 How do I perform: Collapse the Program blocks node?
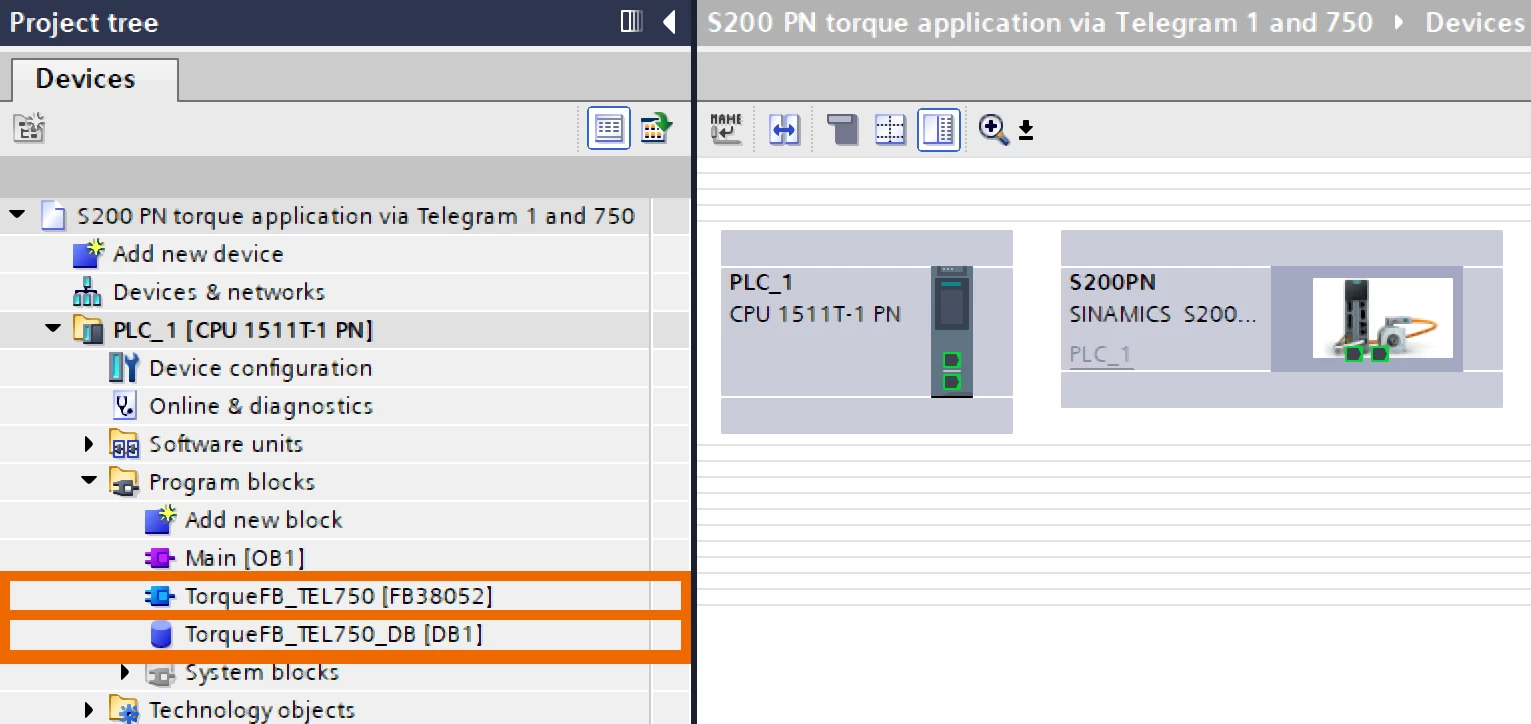[x=89, y=481]
